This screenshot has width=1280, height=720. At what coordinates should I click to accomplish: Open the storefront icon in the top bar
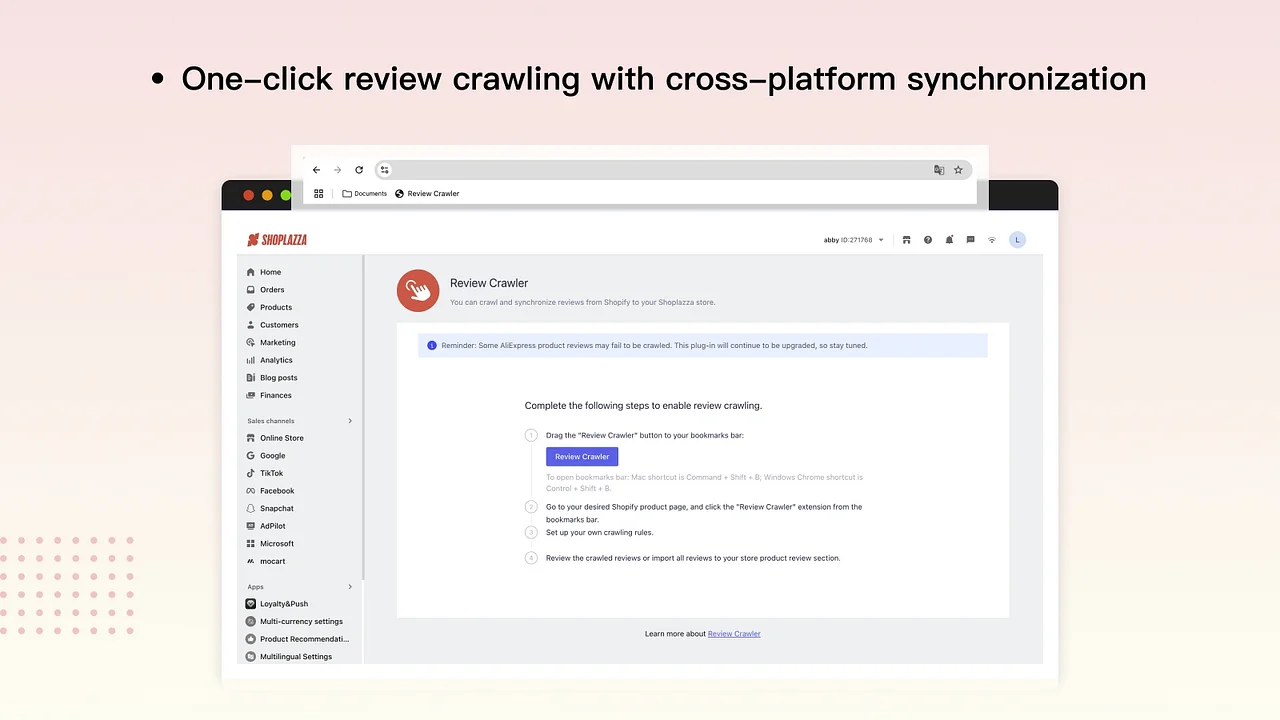point(906,239)
